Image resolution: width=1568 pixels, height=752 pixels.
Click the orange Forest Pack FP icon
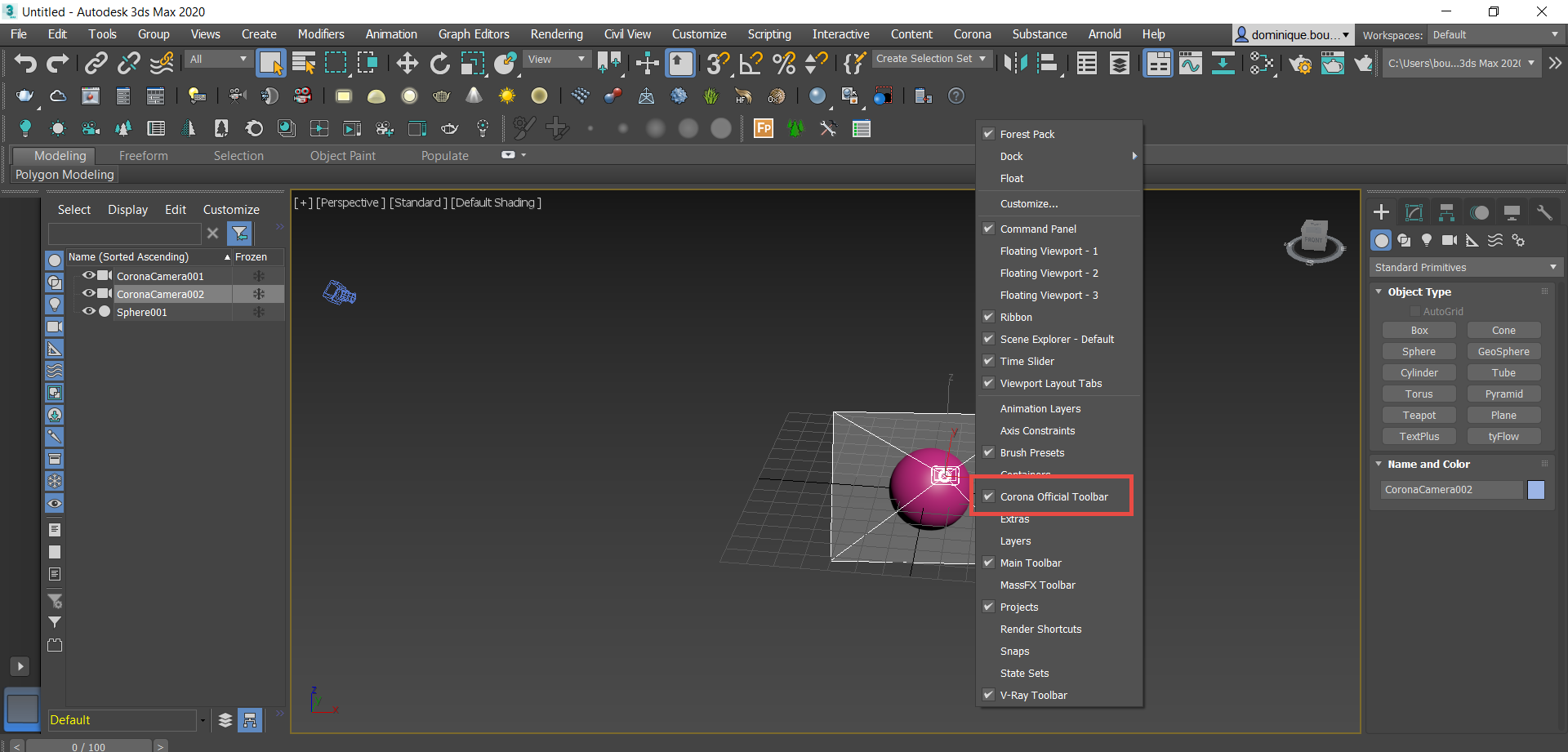(x=764, y=128)
